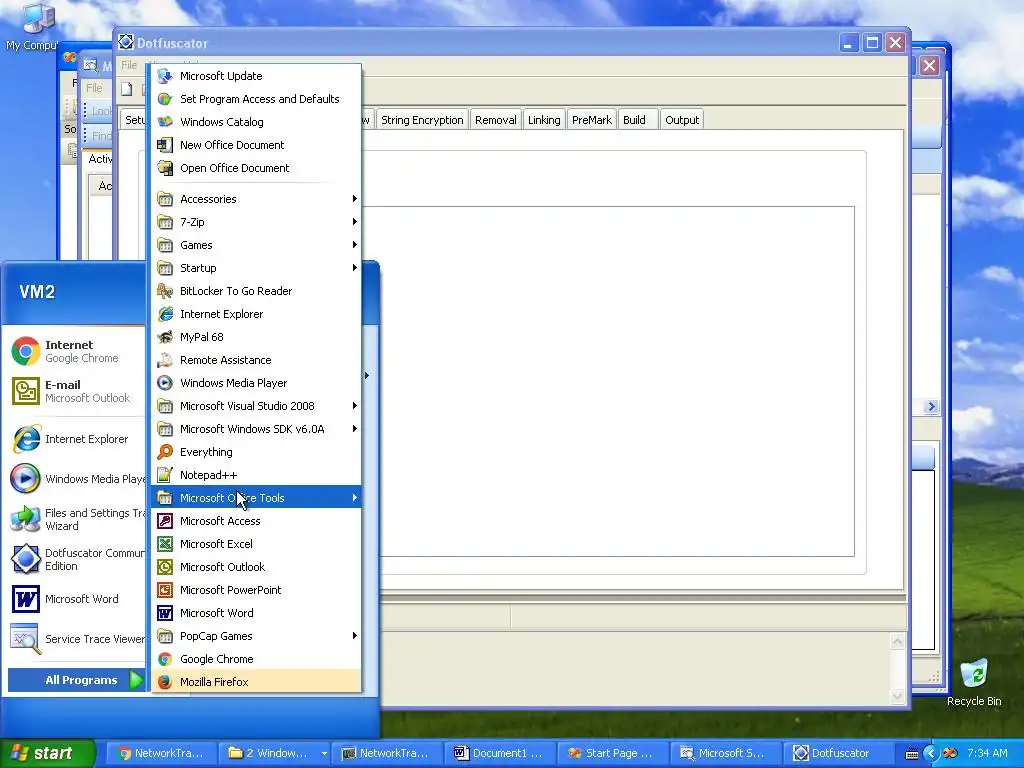Image resolution: width=1024 pixels, height=768 pixels.
Task: Open Internet Explorer in Start menu left pane
Action: point(76,439)
